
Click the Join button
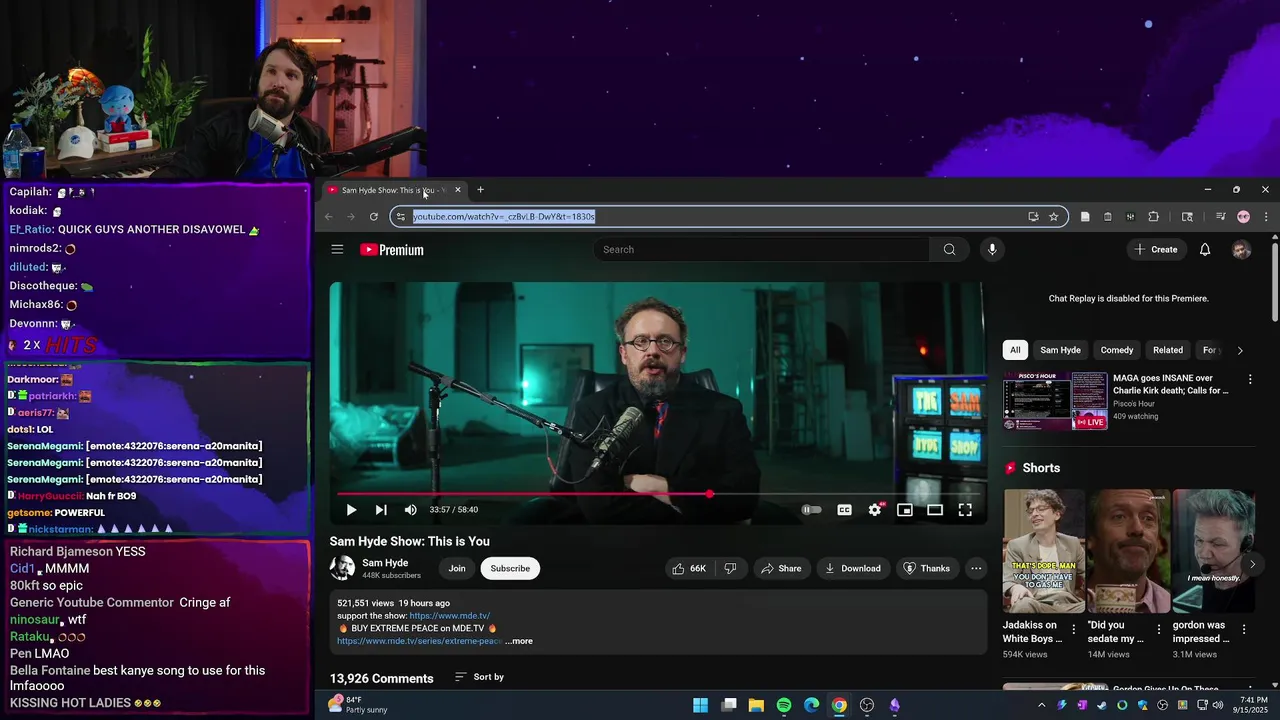[457, 569]
